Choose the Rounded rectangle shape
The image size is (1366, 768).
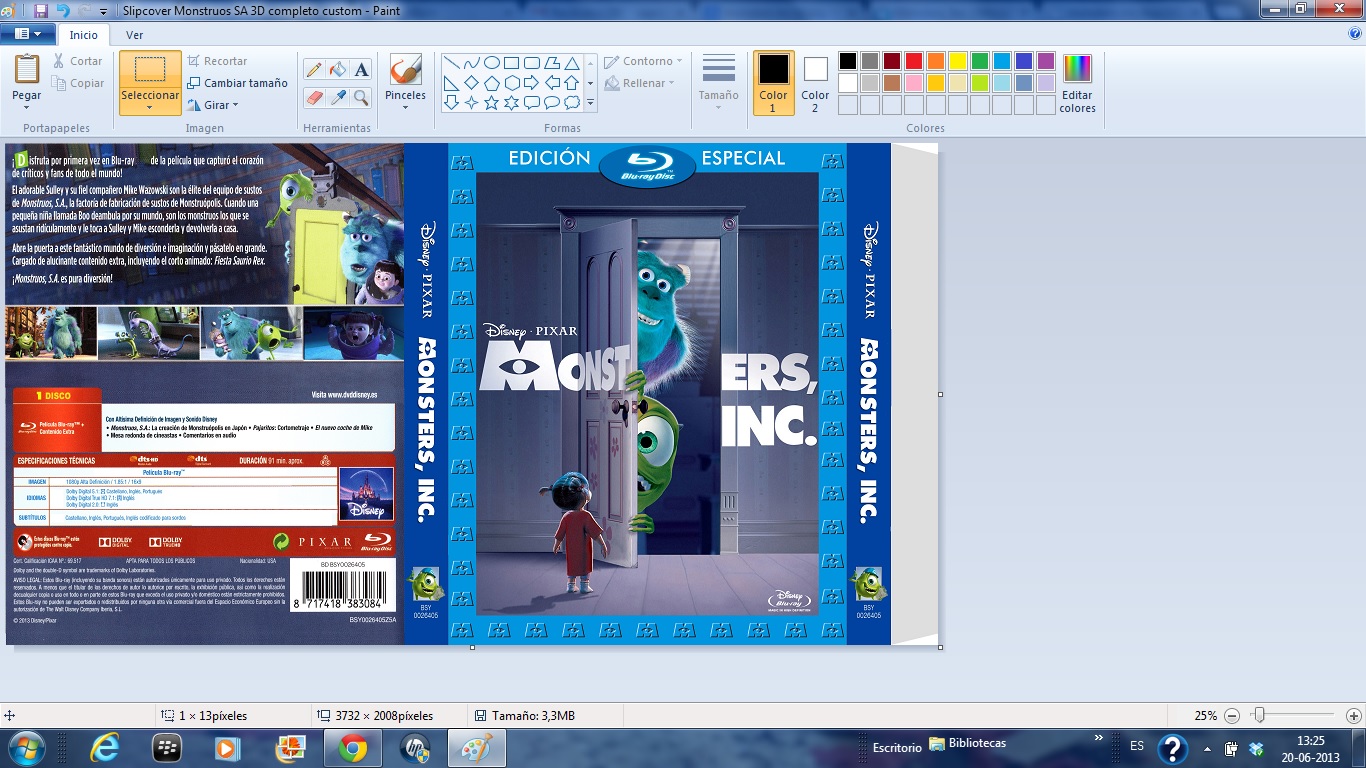(531, 63)
